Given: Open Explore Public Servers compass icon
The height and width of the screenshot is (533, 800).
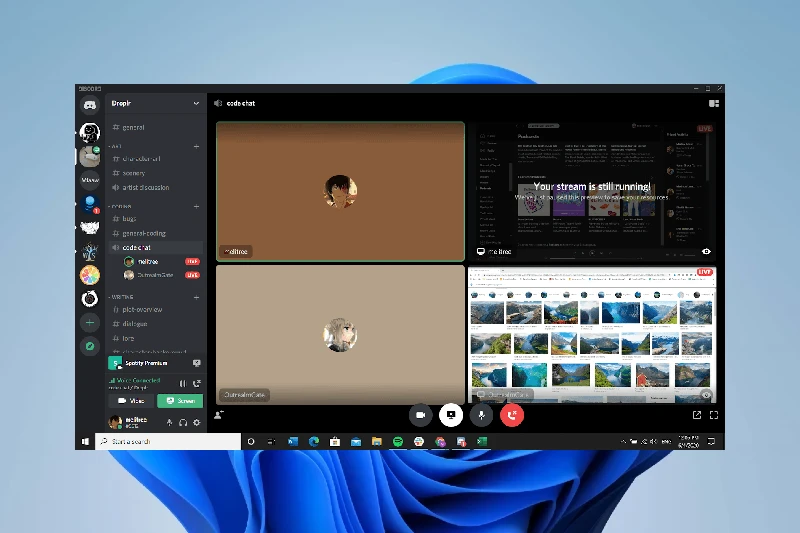Looking at the screenshot, I should (x=90, y=346).
